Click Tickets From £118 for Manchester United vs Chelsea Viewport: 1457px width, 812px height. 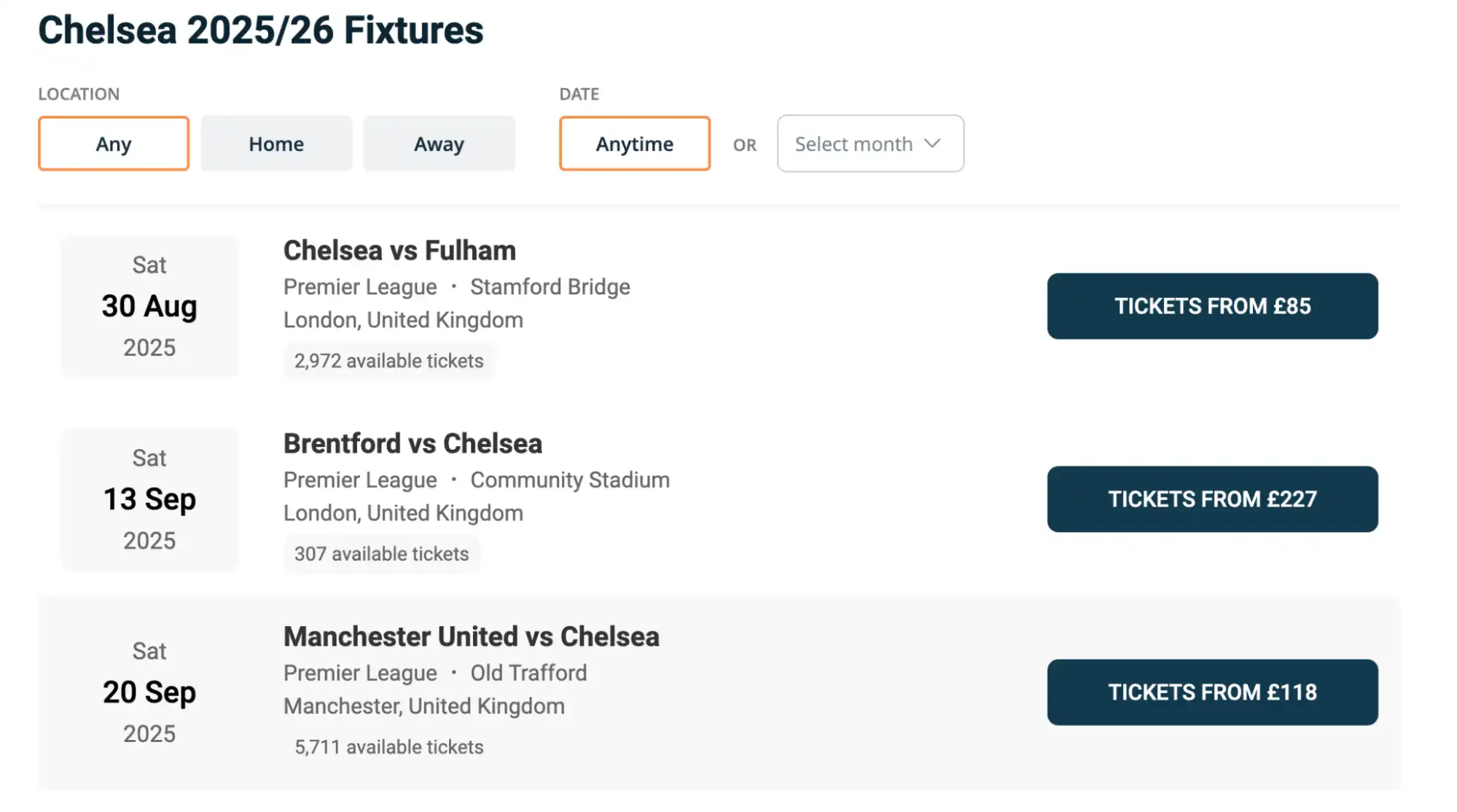[x=1212, y=692]
